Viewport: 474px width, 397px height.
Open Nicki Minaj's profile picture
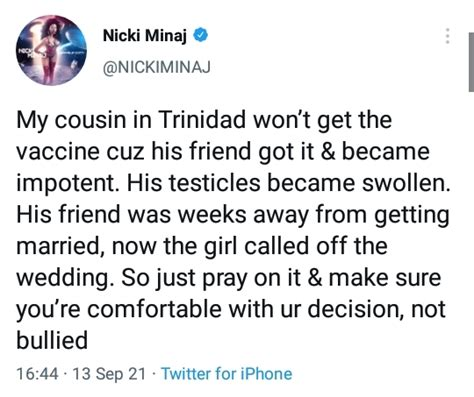click(x=52, y=50)
